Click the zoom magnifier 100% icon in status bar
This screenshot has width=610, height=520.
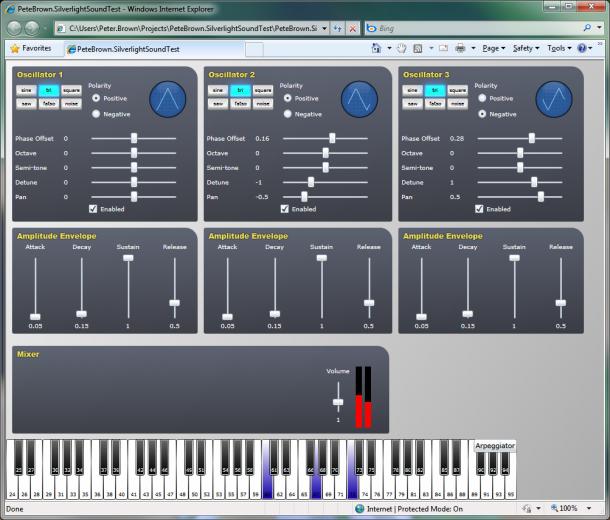554,508
